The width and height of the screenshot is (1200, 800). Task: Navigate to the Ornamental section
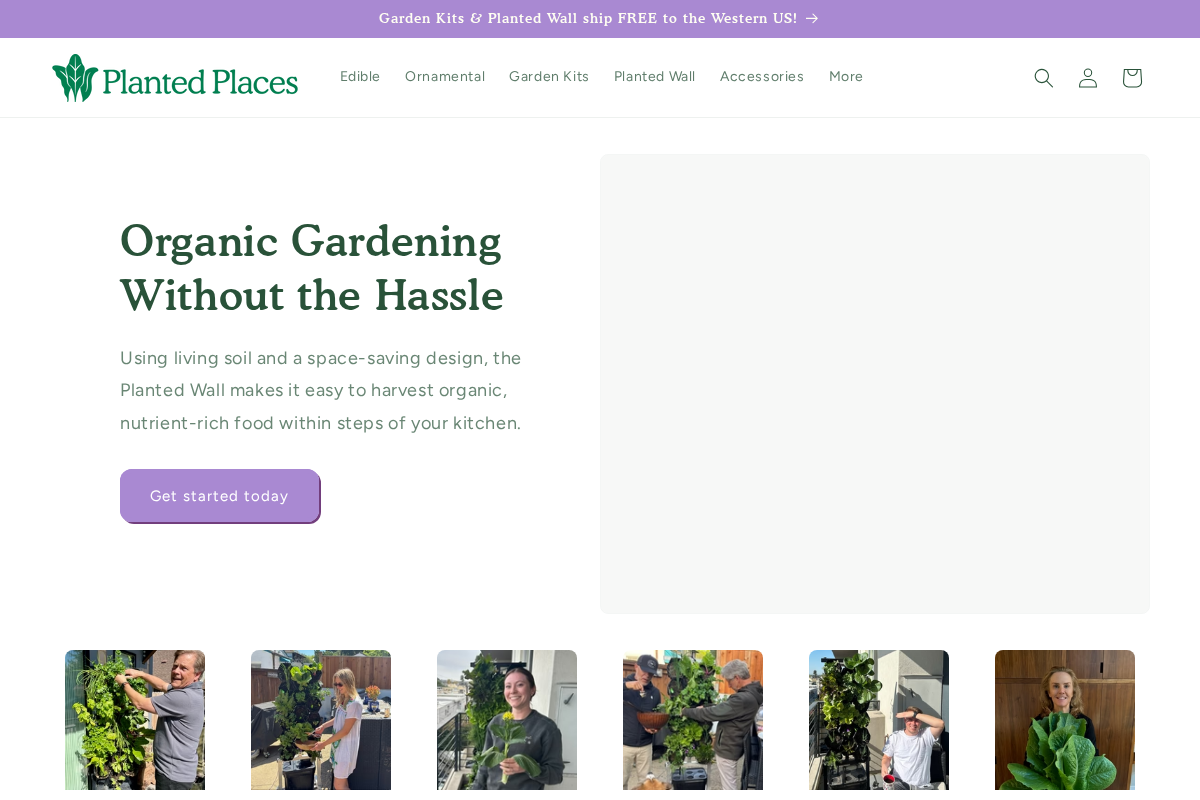click(445, 76)
